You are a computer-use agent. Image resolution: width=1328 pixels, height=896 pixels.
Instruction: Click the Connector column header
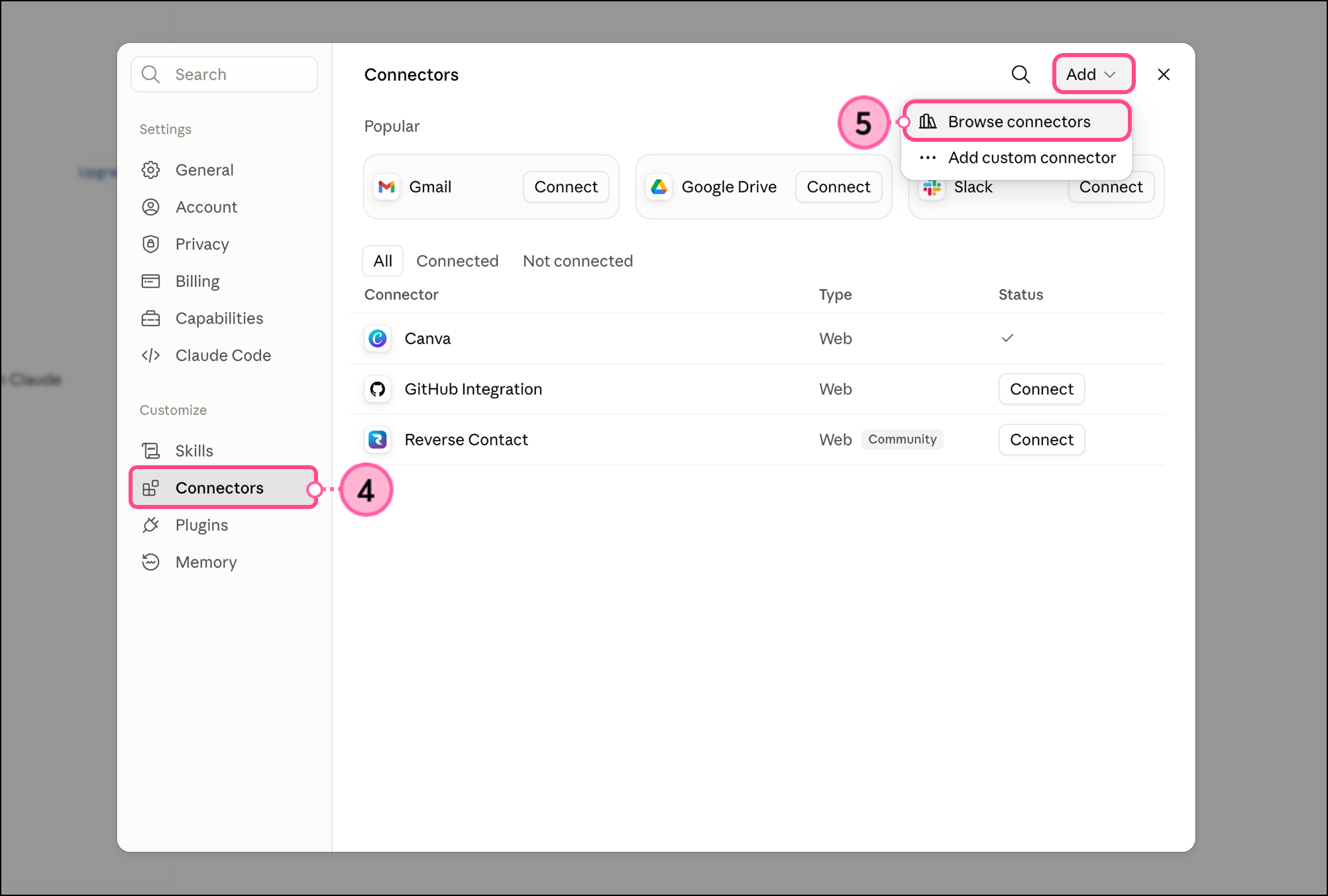click(x=401, y=295)
